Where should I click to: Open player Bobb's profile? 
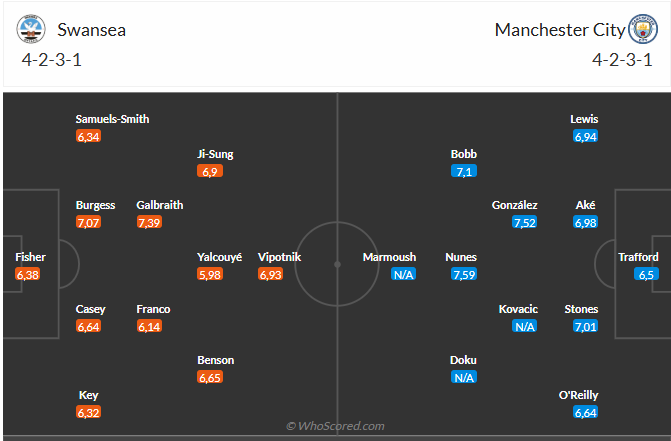click(x=464, y=155)
